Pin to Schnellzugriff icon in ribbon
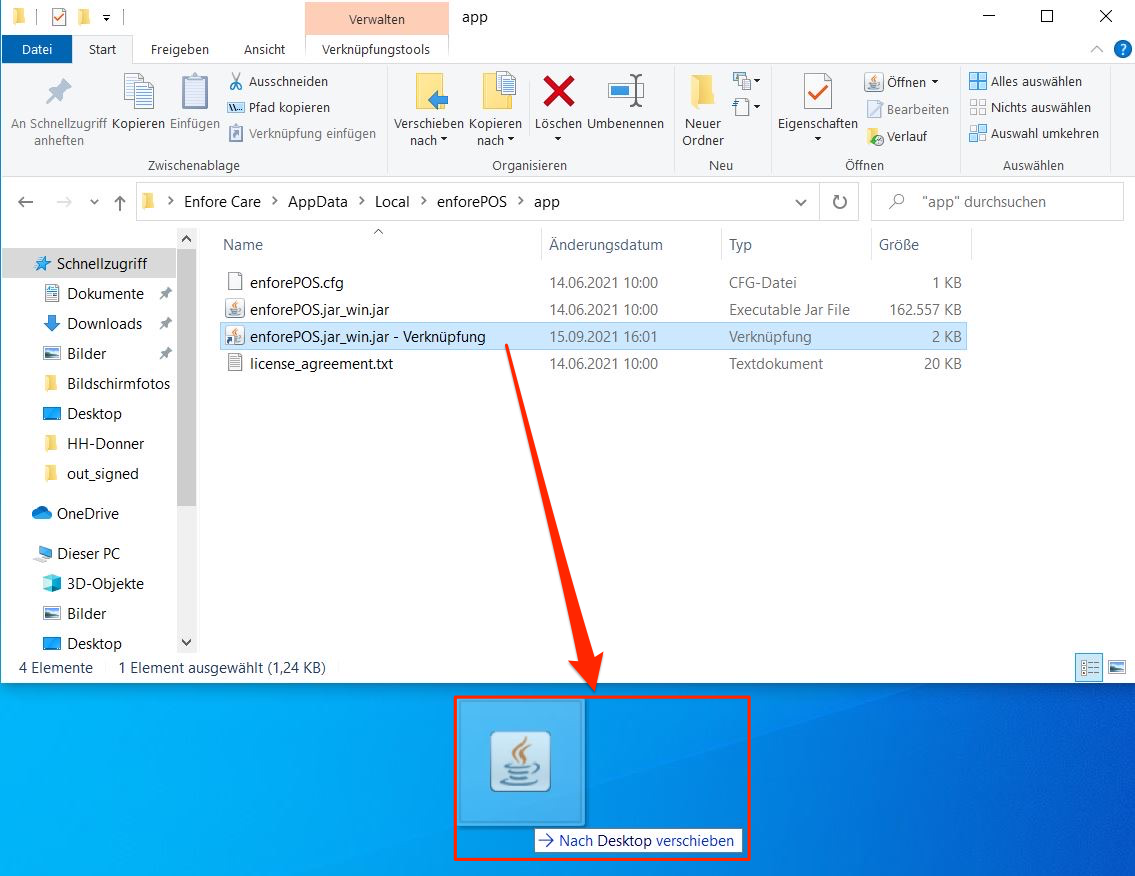The height and width of the screenshot is (876, 1135). pos(59,92)
